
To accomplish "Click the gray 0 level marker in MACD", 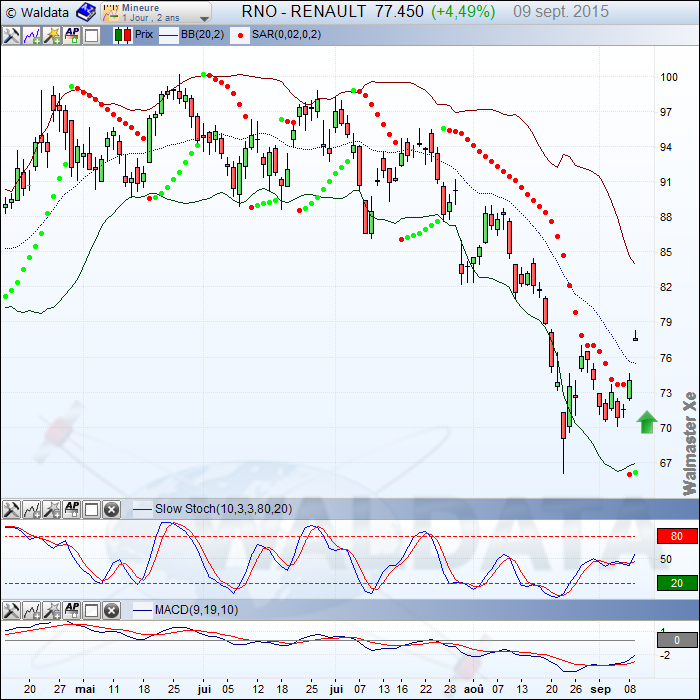I will (x=677, y=640).
